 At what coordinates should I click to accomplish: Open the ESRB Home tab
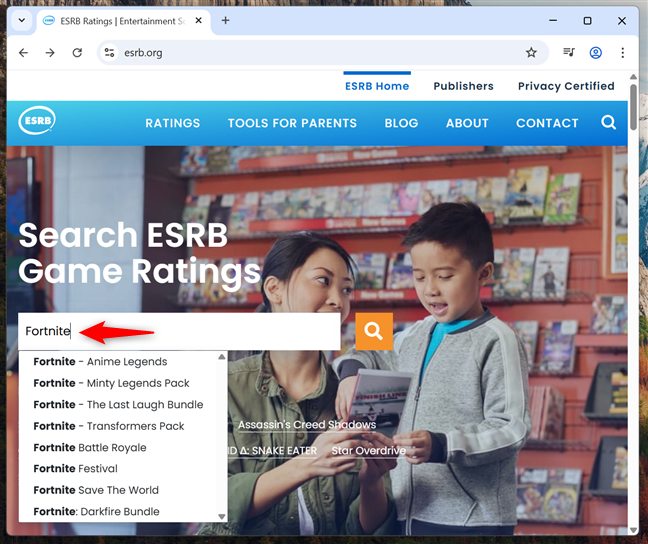[377, 86]
